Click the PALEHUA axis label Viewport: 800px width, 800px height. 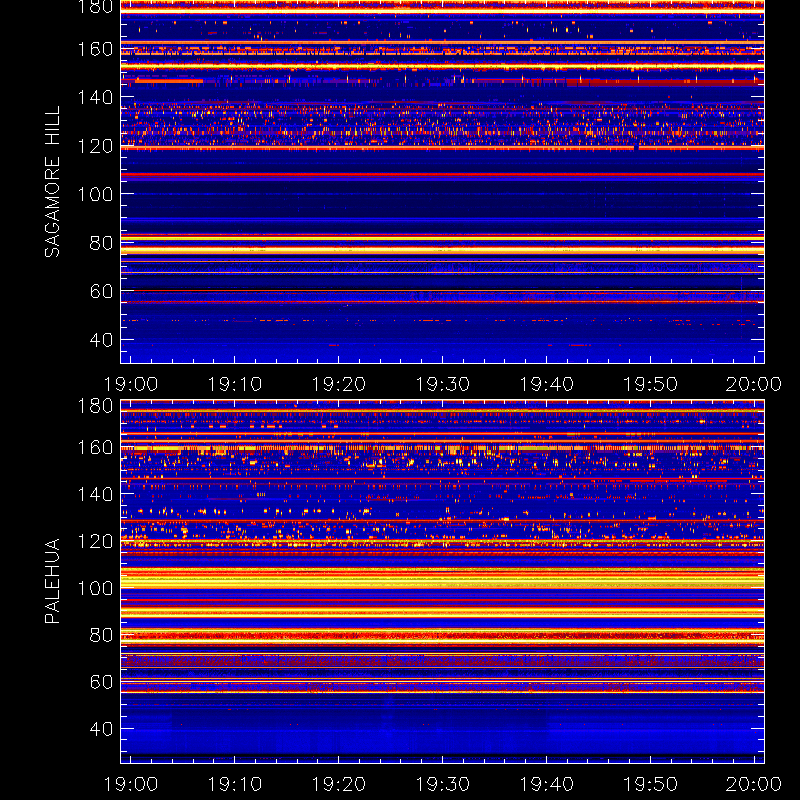[x=53, y=581]
